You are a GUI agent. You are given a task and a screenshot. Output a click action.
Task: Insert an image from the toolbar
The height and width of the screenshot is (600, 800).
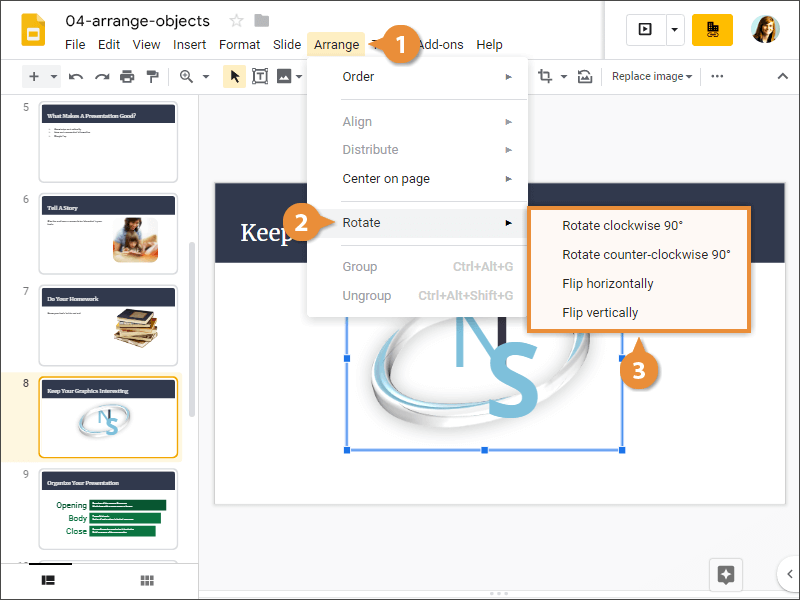pos(284,77)
